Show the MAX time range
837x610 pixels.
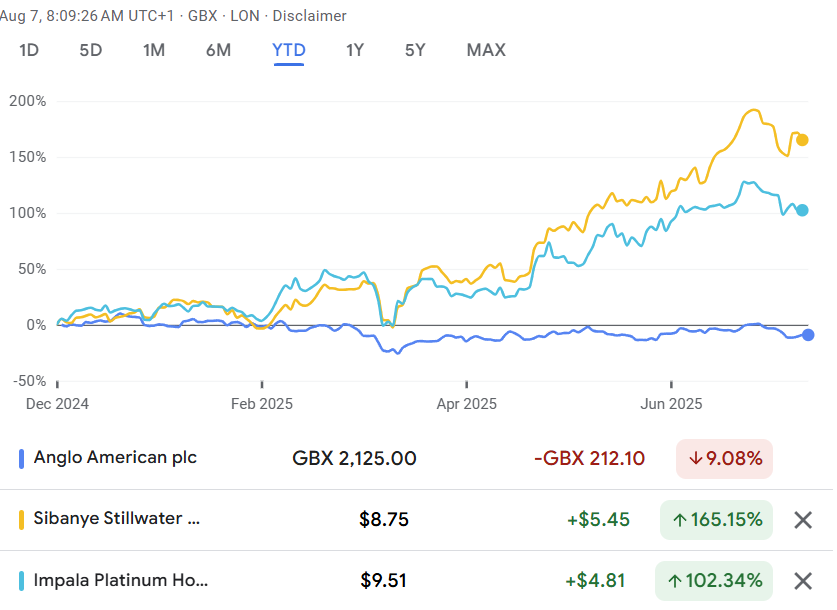486,50
